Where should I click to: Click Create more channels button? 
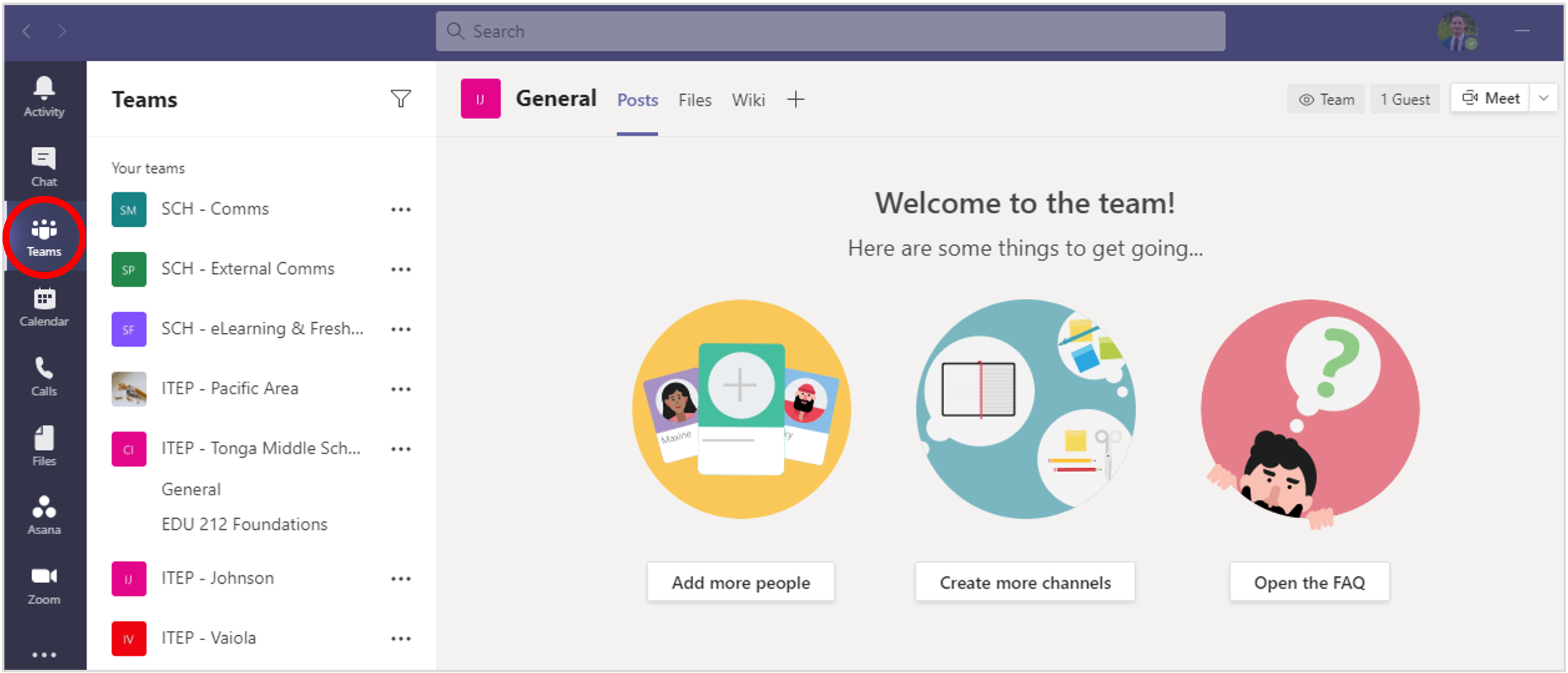point(1024,582)
